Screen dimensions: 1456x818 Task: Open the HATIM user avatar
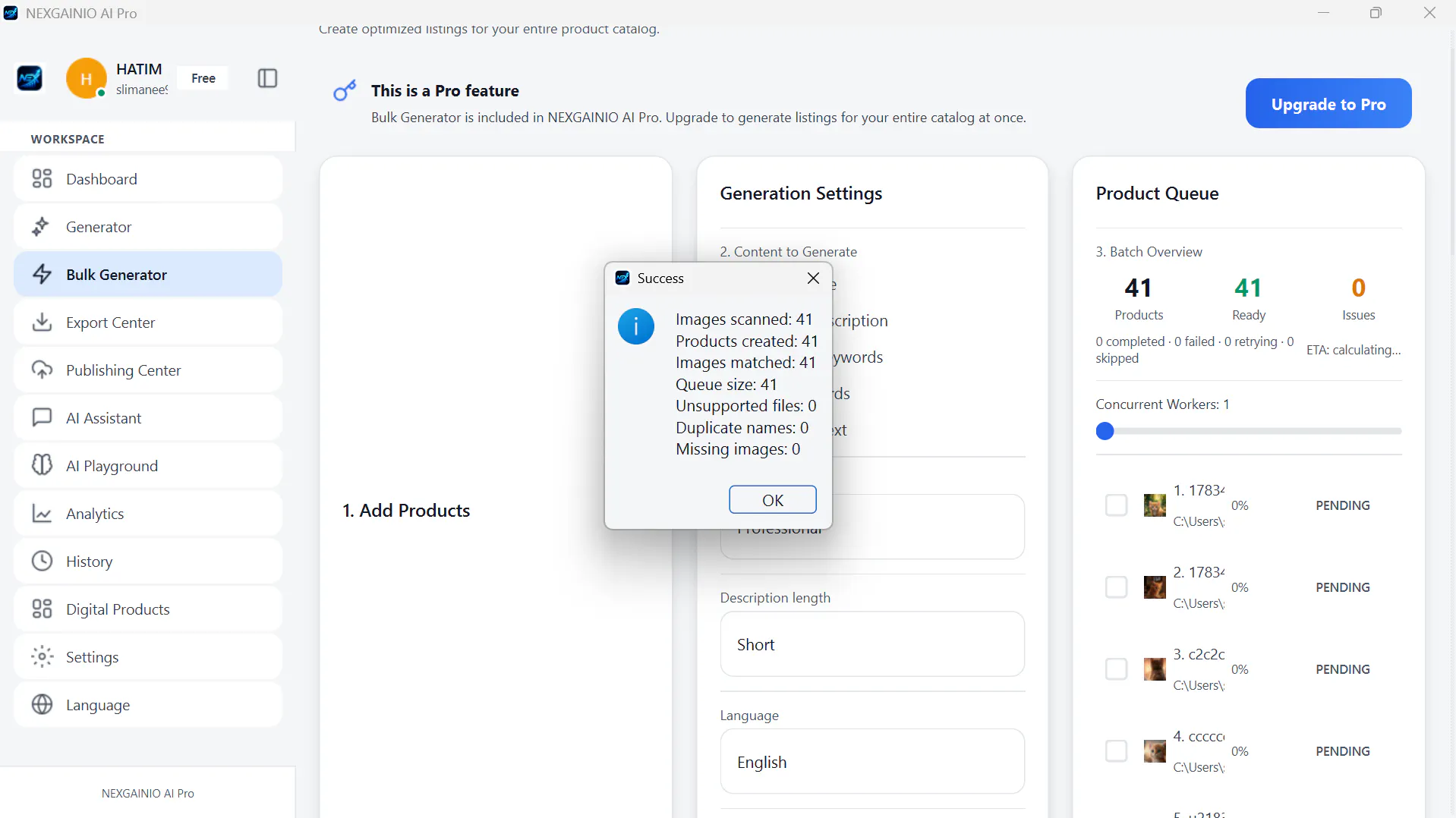pos(86,78)
